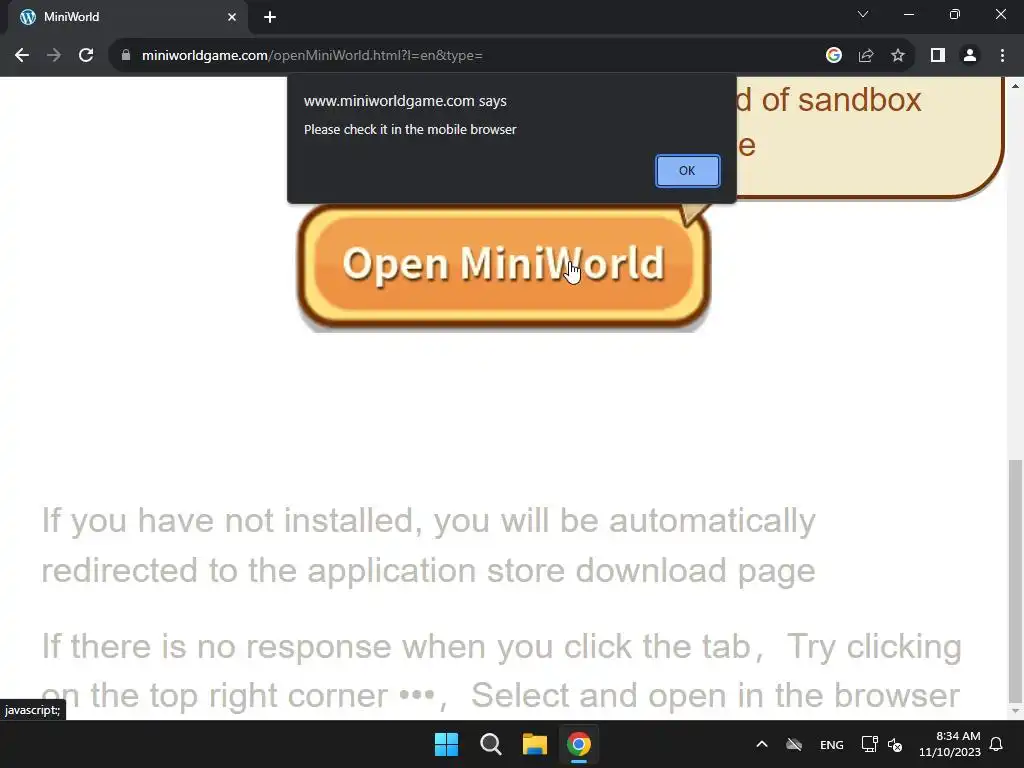Click the OneDrive tray icon
Viewport: 1024px width, 768px height.
[793, 744]
